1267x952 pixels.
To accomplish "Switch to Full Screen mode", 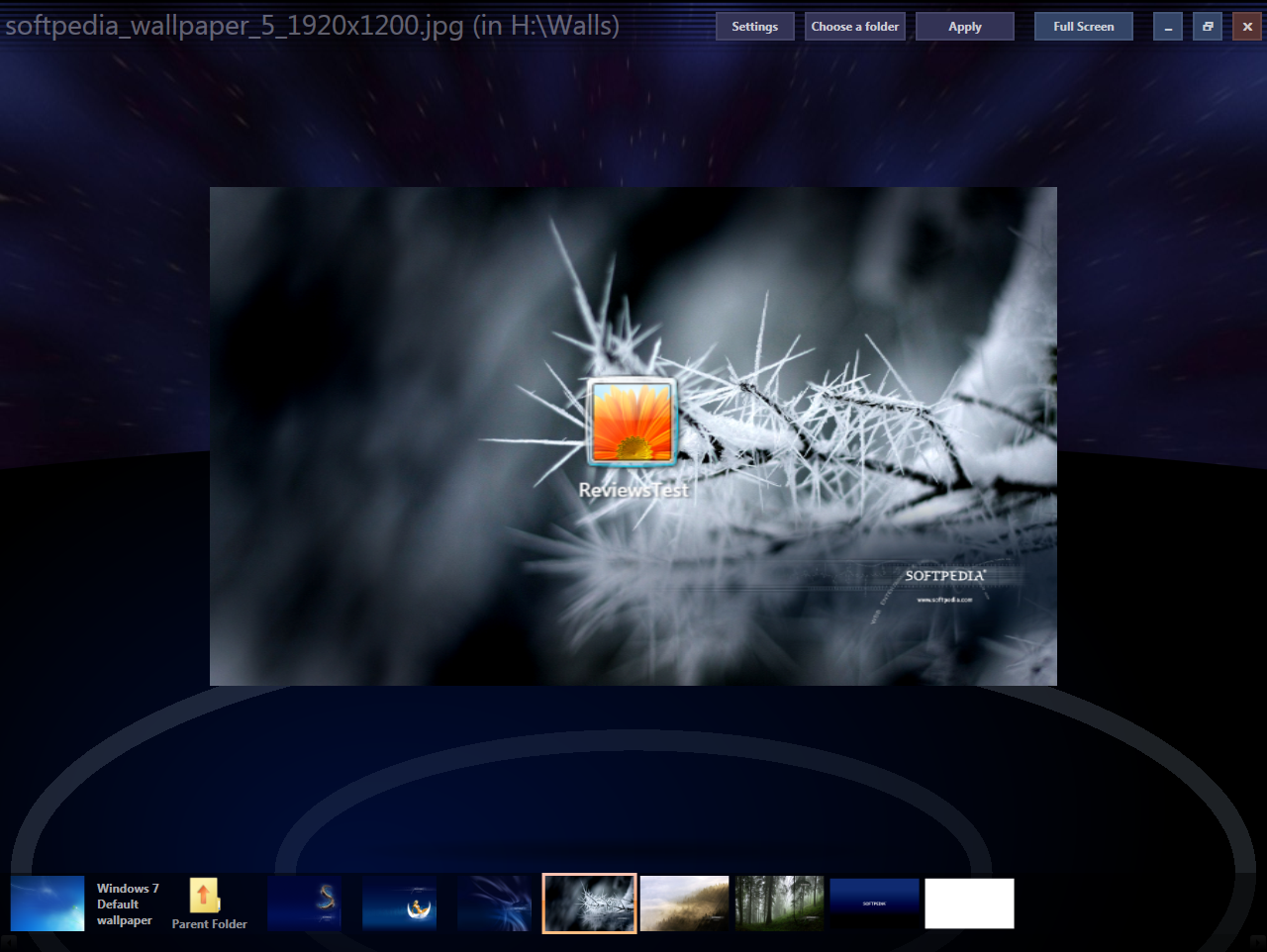I will pyautogui.click(x=1084, y=27).
